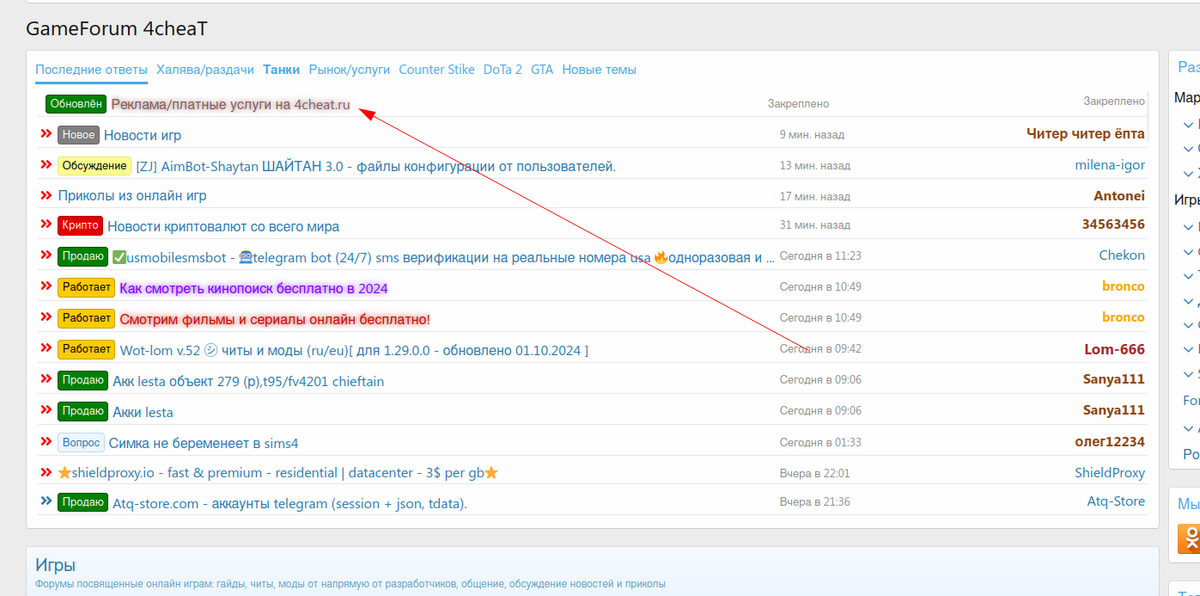Click the arrow icon beside 'Симка не беременеет в sims4'
Viewport: 1200px width, 596px height.
pyautogui.click(x=45, y=441)
